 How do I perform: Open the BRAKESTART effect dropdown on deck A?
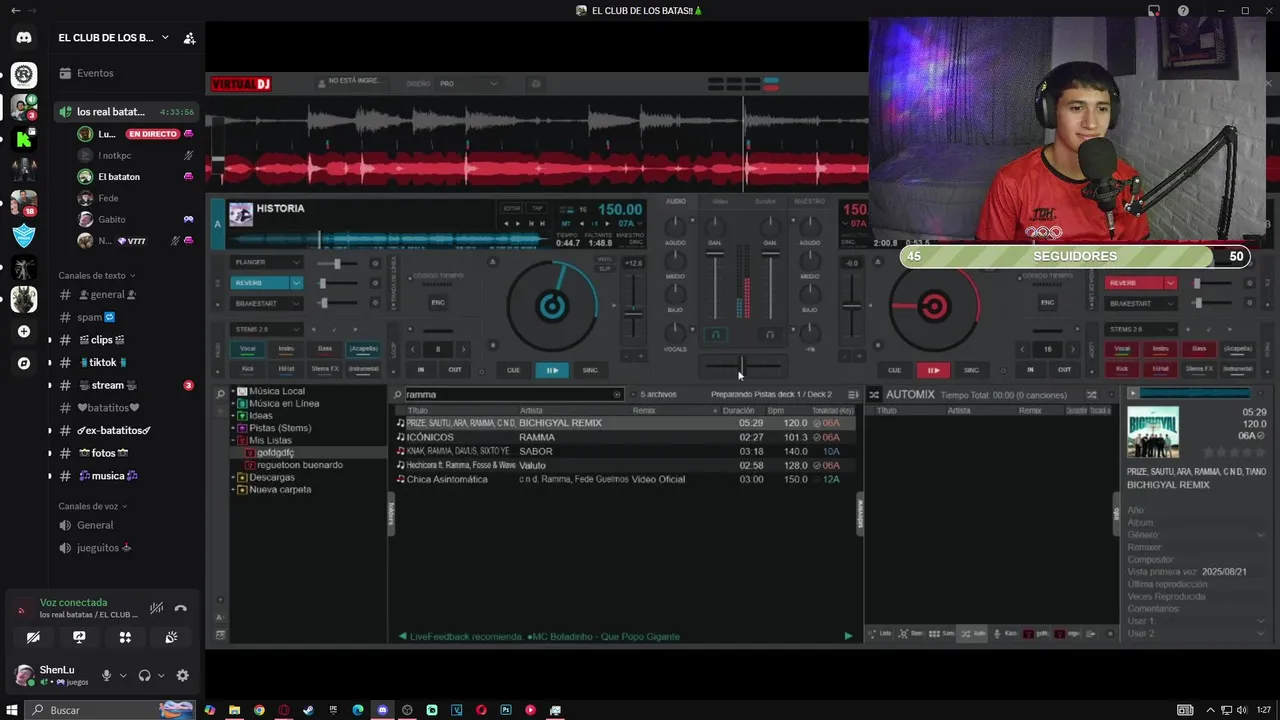tap(266, 303)
